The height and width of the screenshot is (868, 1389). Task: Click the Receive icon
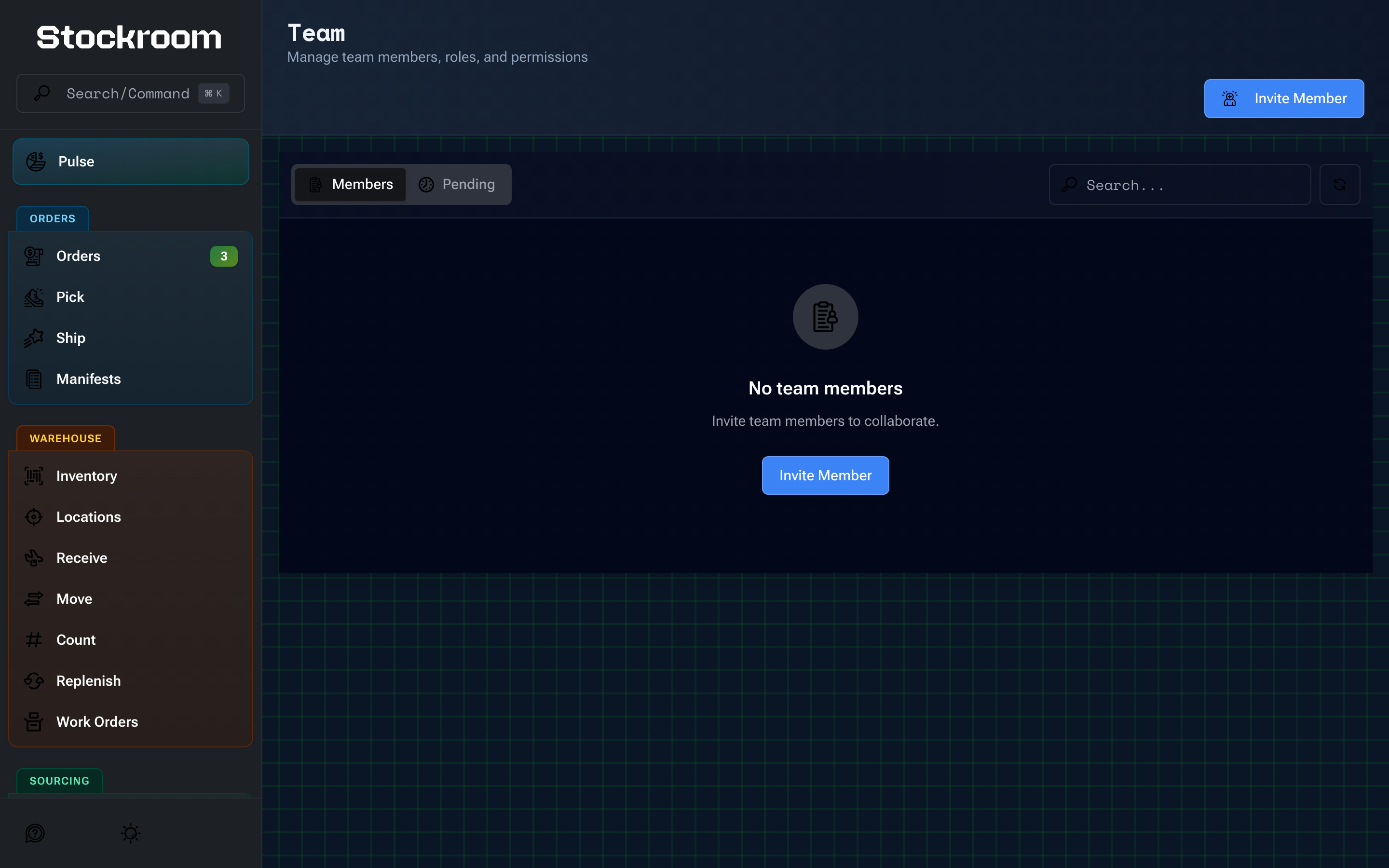(x=34, y=558)
